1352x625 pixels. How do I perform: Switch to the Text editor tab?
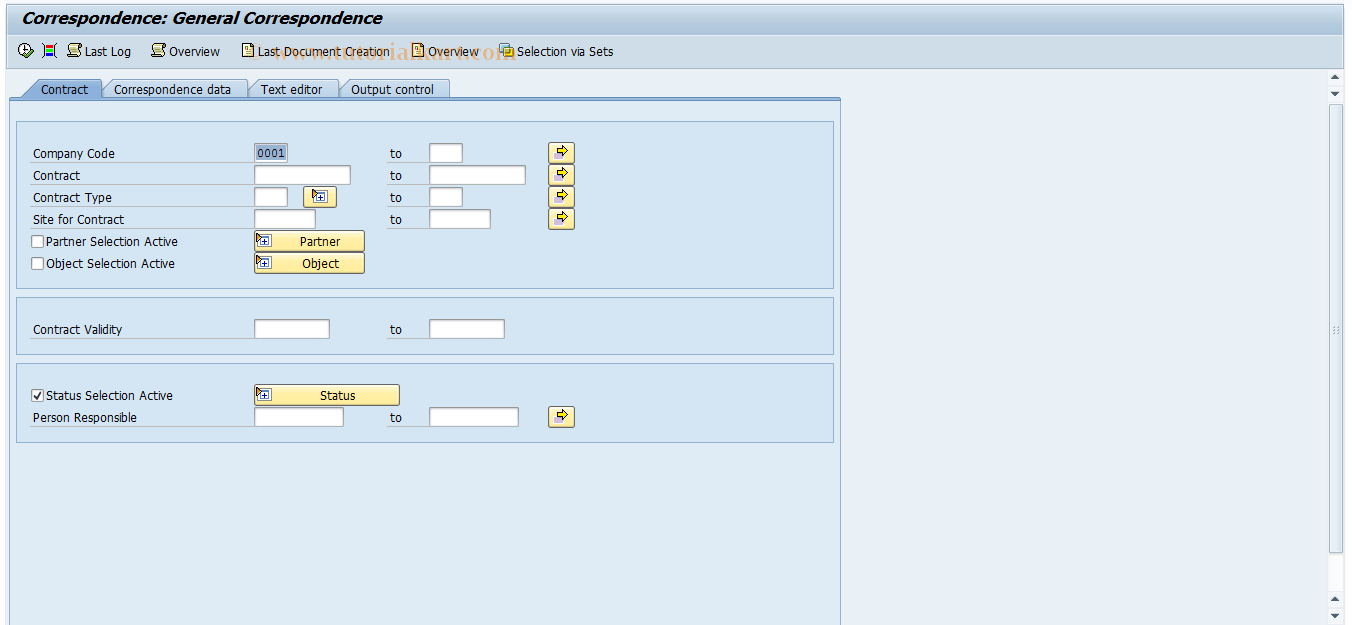[291, 89]
